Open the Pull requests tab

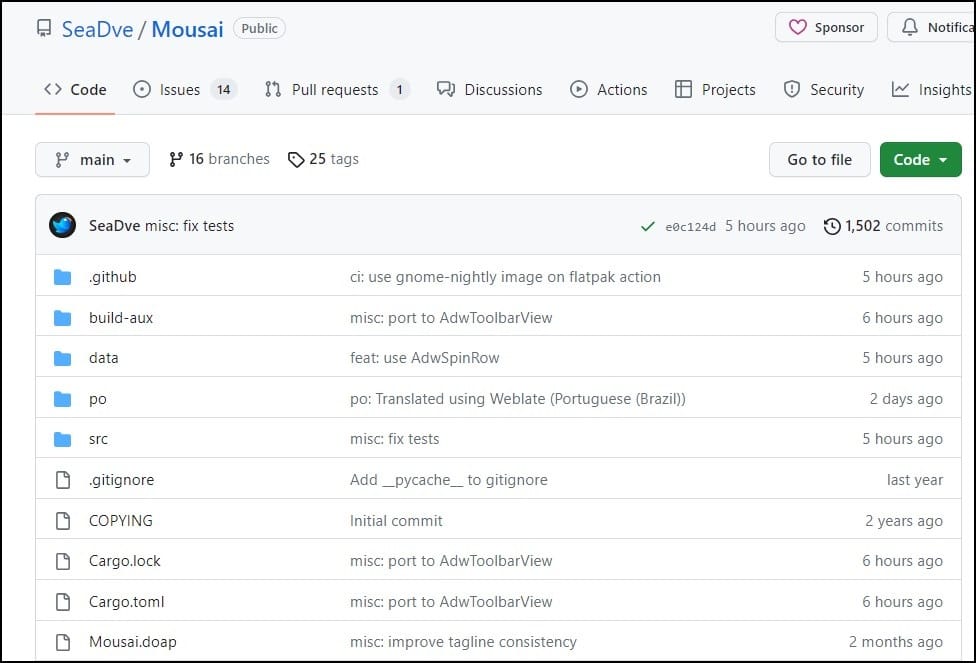(337, 90)
